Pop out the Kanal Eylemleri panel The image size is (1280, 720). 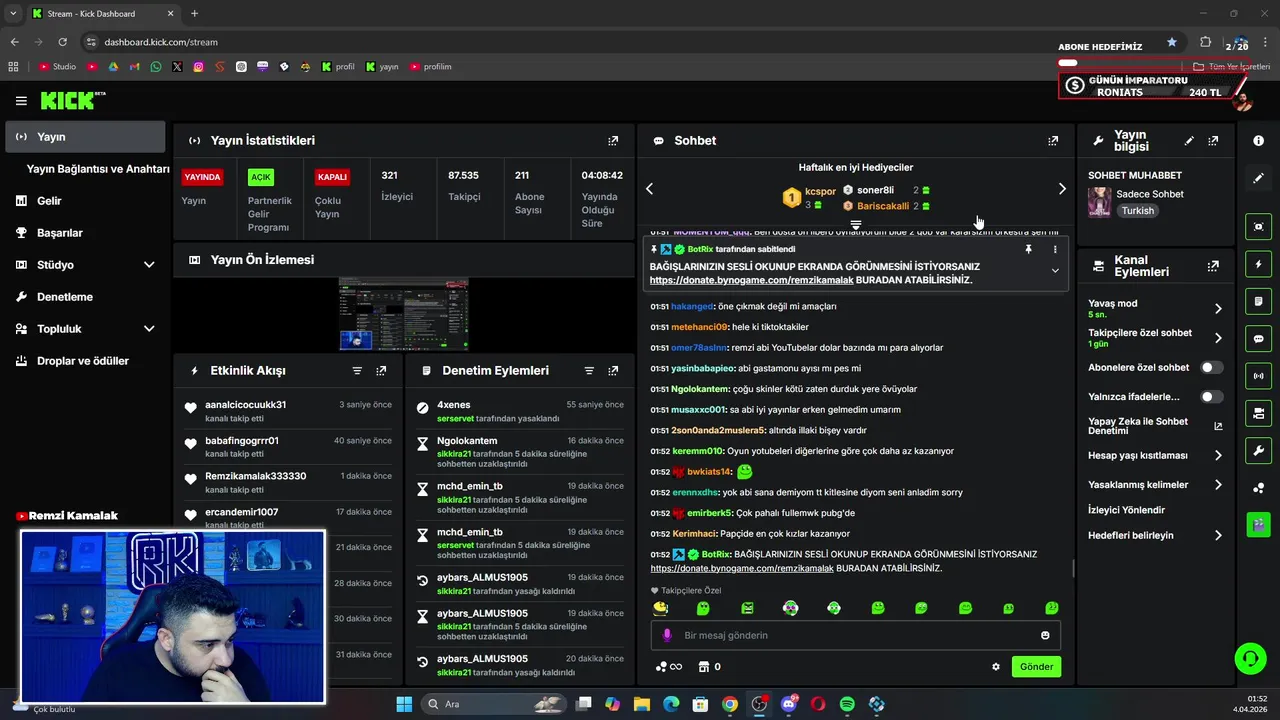(1213, 266)
